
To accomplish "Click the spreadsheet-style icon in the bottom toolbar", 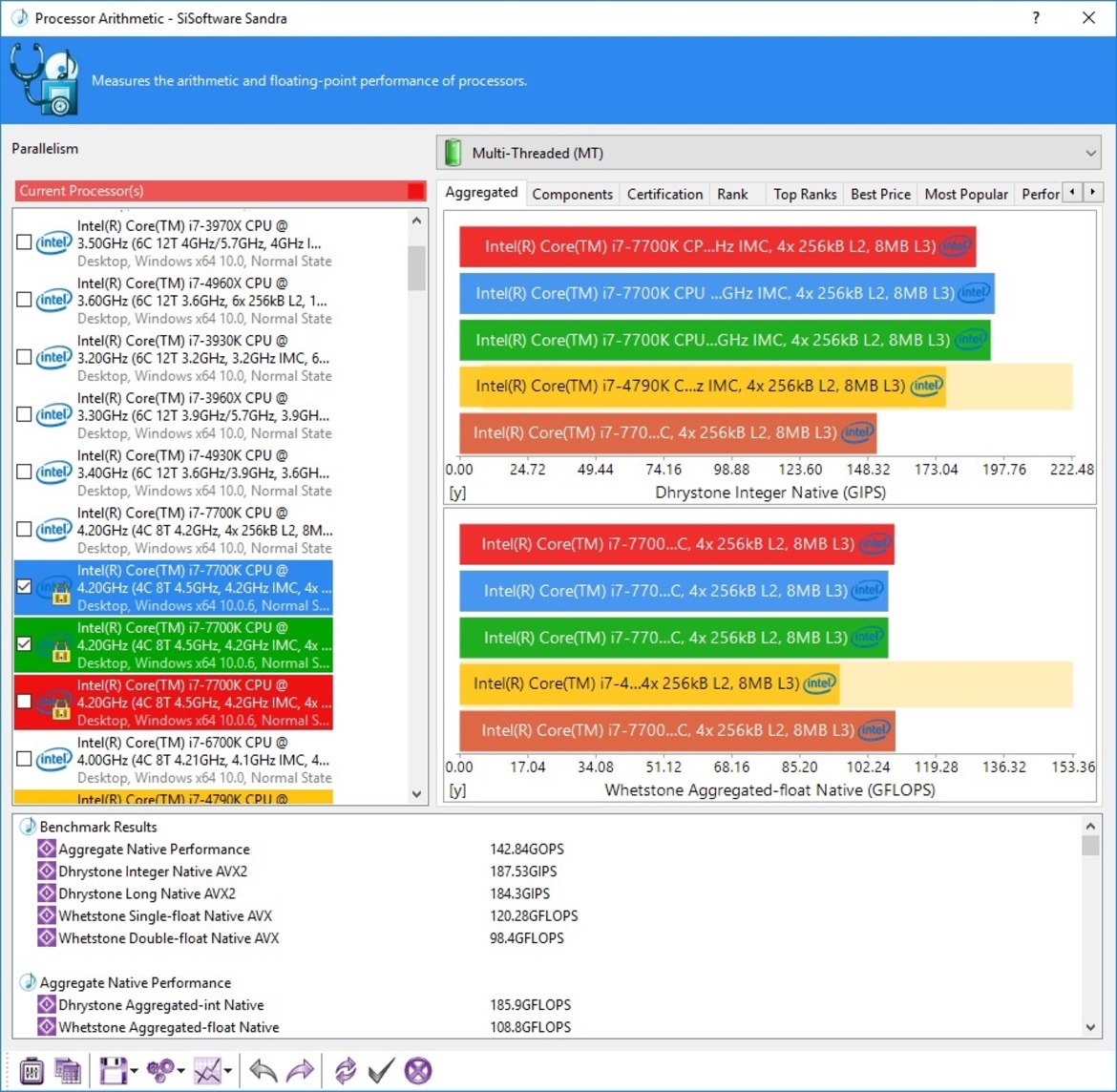I will (x=68, y=1071).
